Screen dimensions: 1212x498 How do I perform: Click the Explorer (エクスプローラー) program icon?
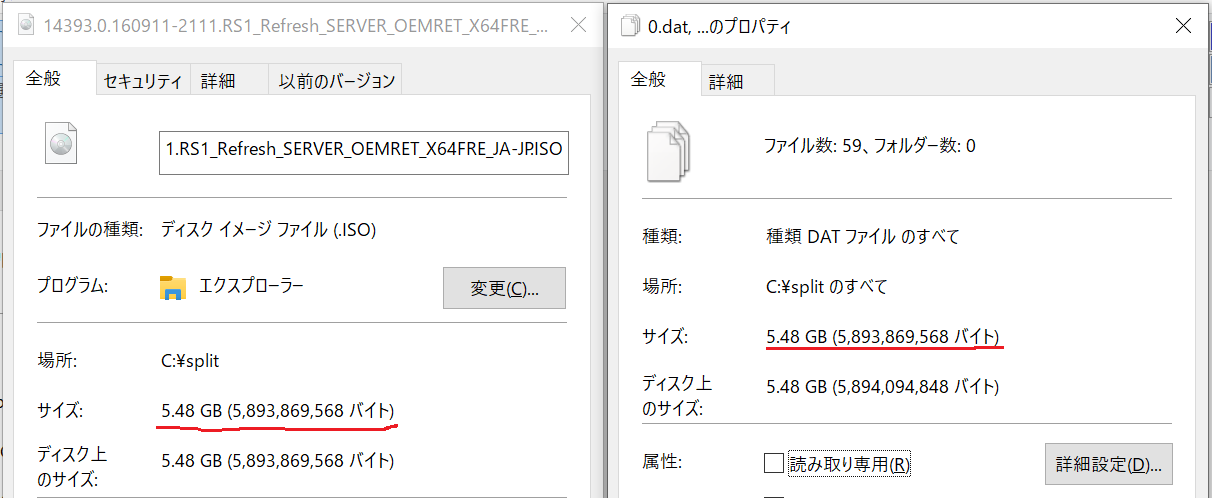(173, 288)
